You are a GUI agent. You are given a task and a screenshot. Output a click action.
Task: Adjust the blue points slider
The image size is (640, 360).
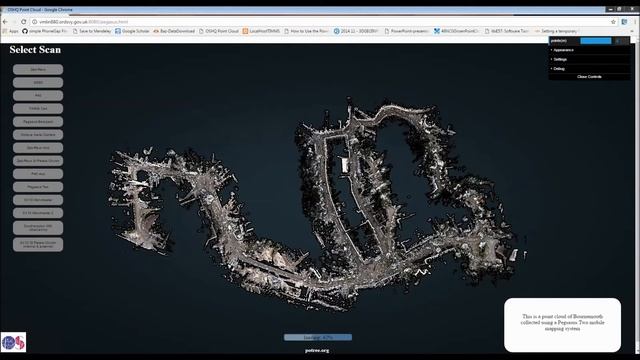coord(596,41)
